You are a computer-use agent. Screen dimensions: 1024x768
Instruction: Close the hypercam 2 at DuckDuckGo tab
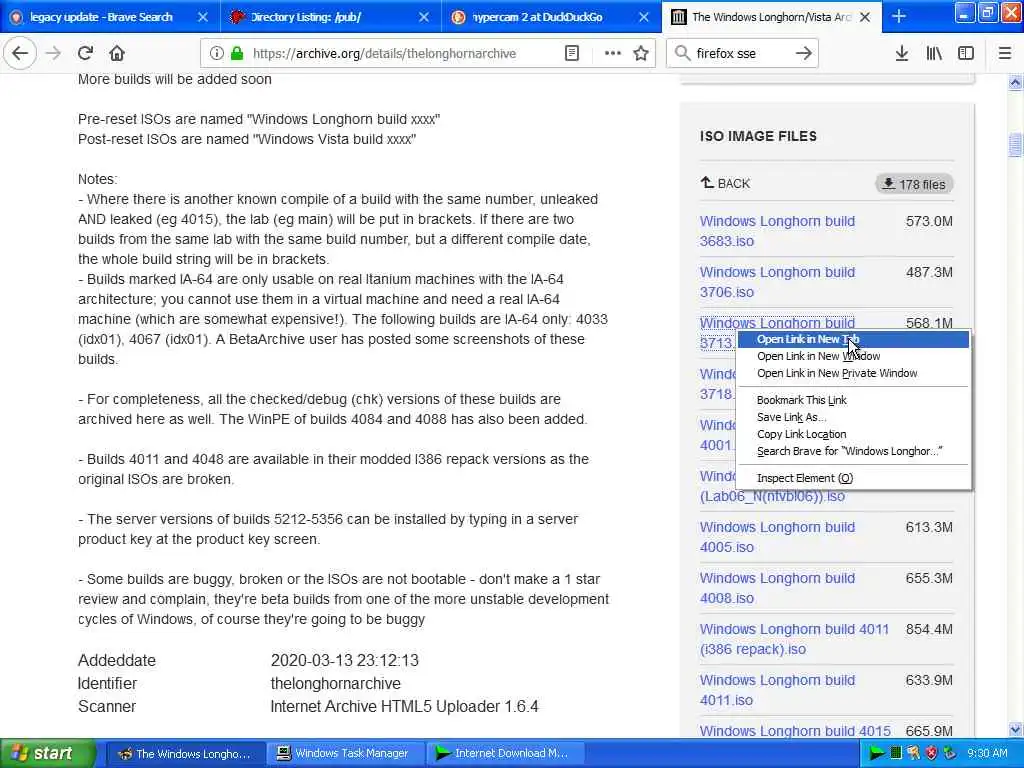(644, 17)
